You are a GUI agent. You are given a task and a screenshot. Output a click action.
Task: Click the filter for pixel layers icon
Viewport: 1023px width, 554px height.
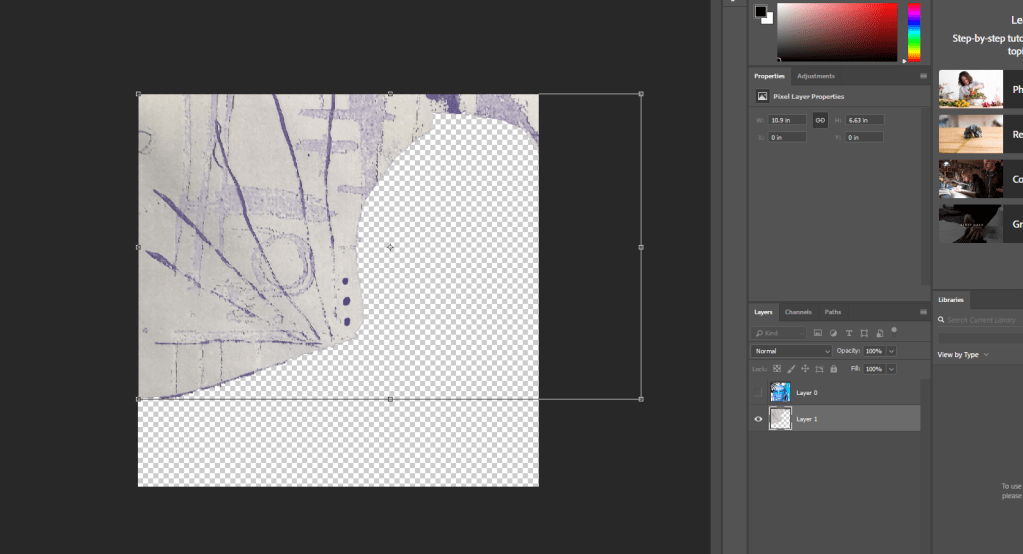point(817,332)
